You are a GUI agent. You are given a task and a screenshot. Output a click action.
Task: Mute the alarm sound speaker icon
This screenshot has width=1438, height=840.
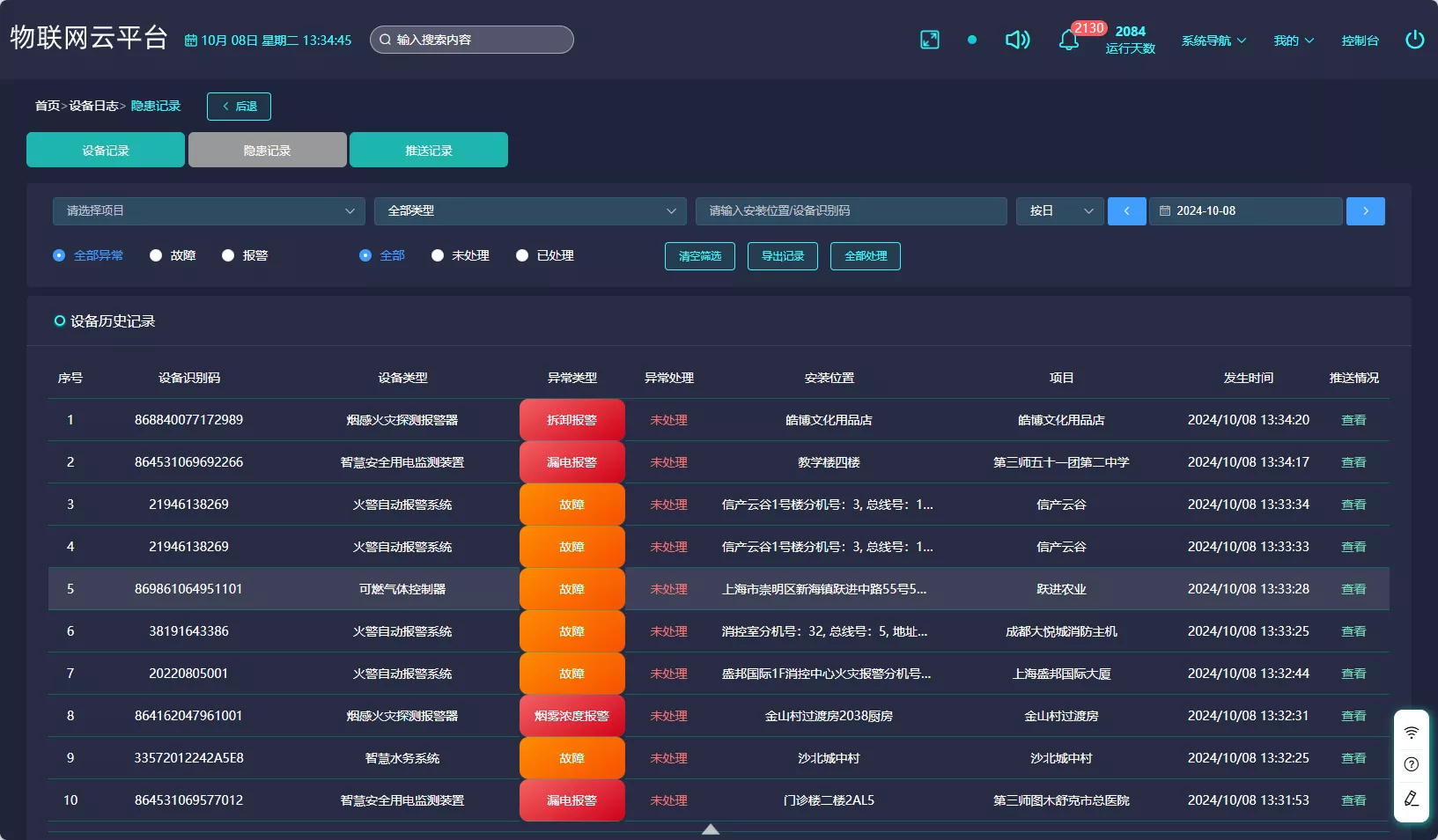1017,40
